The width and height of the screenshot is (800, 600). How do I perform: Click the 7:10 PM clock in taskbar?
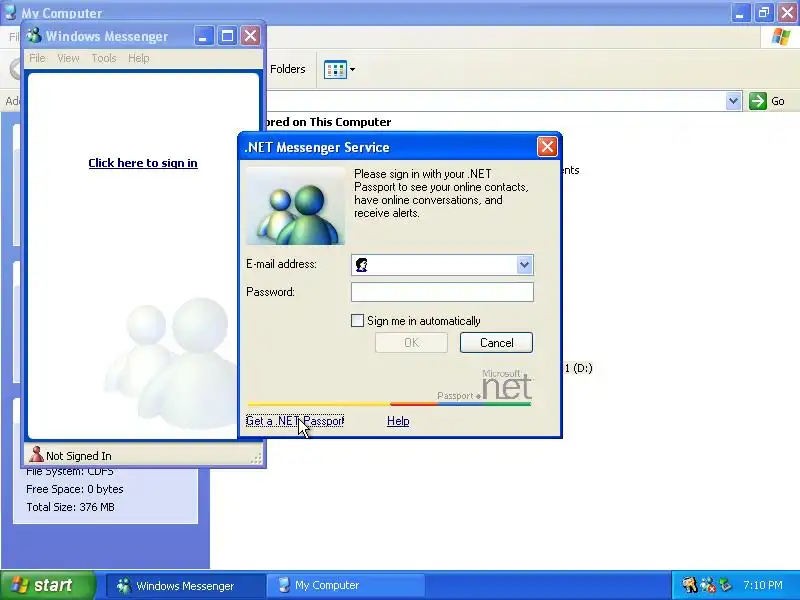coord(762,585)
